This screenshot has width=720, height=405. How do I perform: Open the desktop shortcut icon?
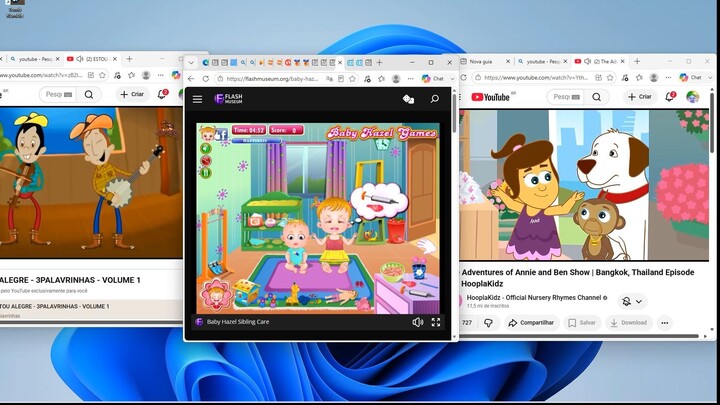pyautogui.click(x=15, y=9)
